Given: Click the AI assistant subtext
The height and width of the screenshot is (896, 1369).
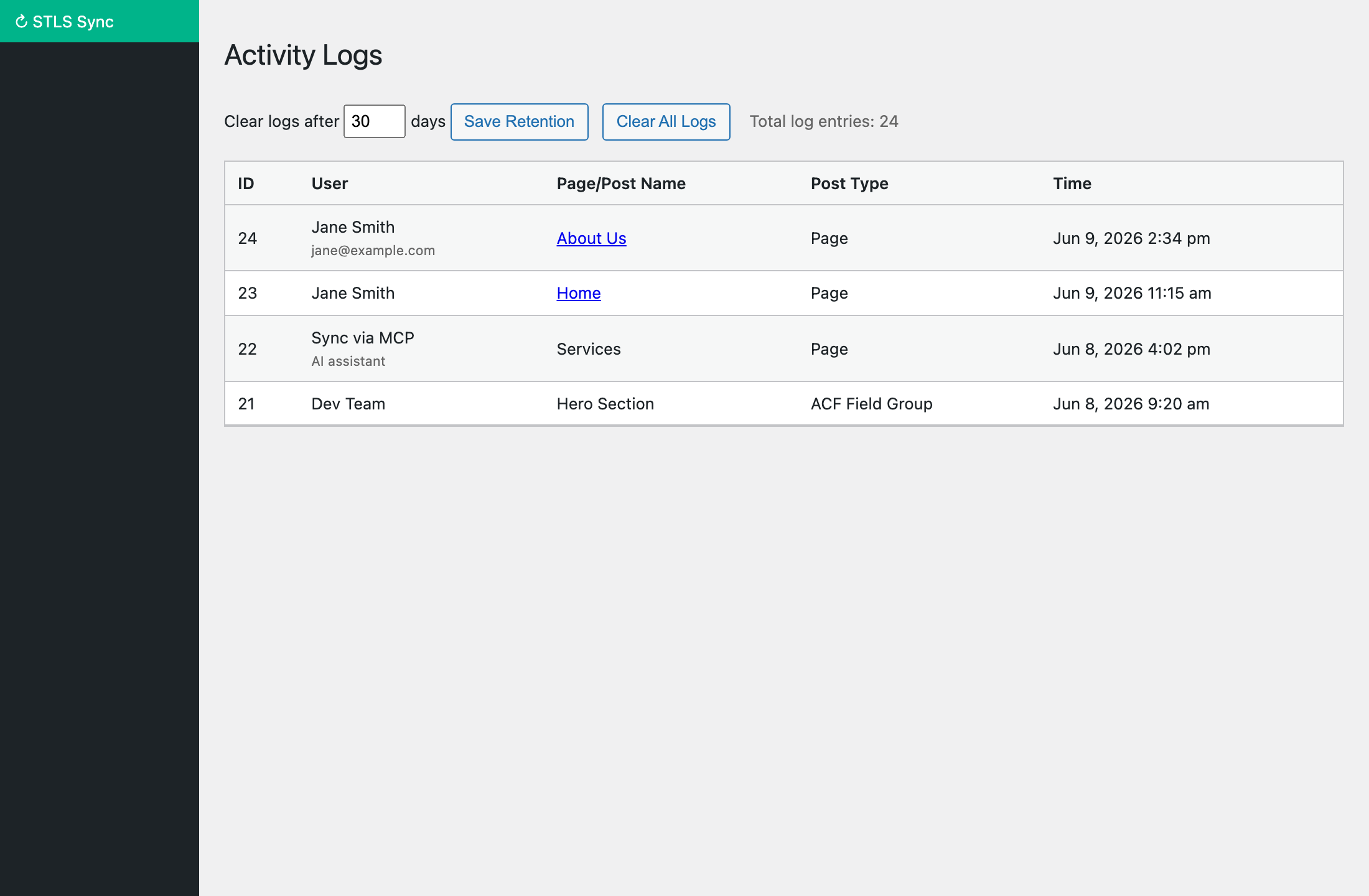Looking at the screenshot, I should [348, 361].
